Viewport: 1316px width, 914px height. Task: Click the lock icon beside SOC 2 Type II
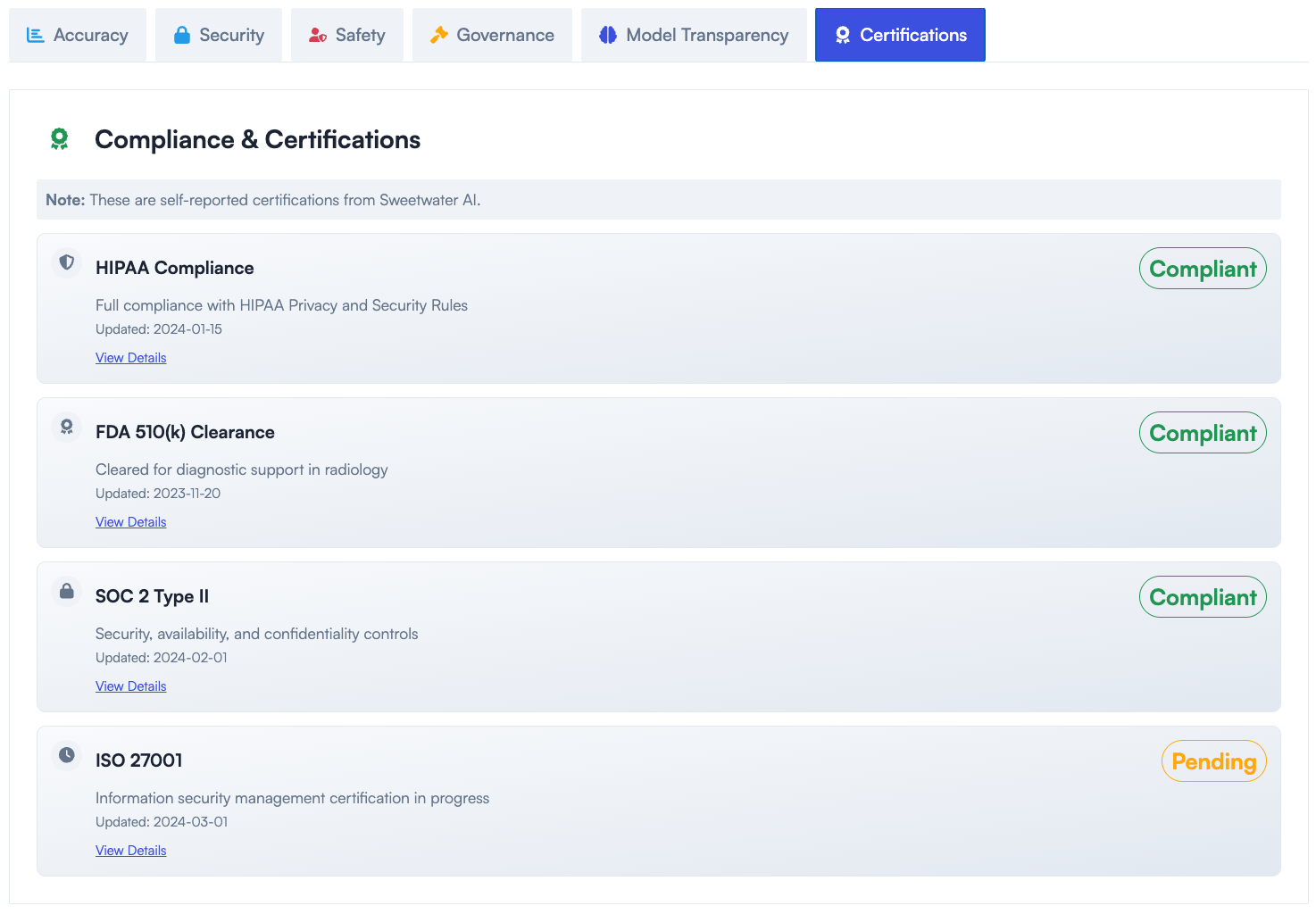[66, 591]
